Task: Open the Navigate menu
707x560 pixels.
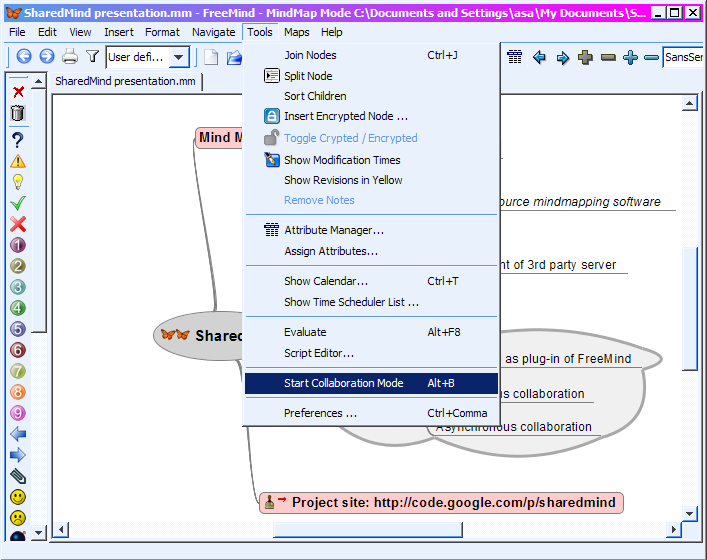Action: [214, 32]
